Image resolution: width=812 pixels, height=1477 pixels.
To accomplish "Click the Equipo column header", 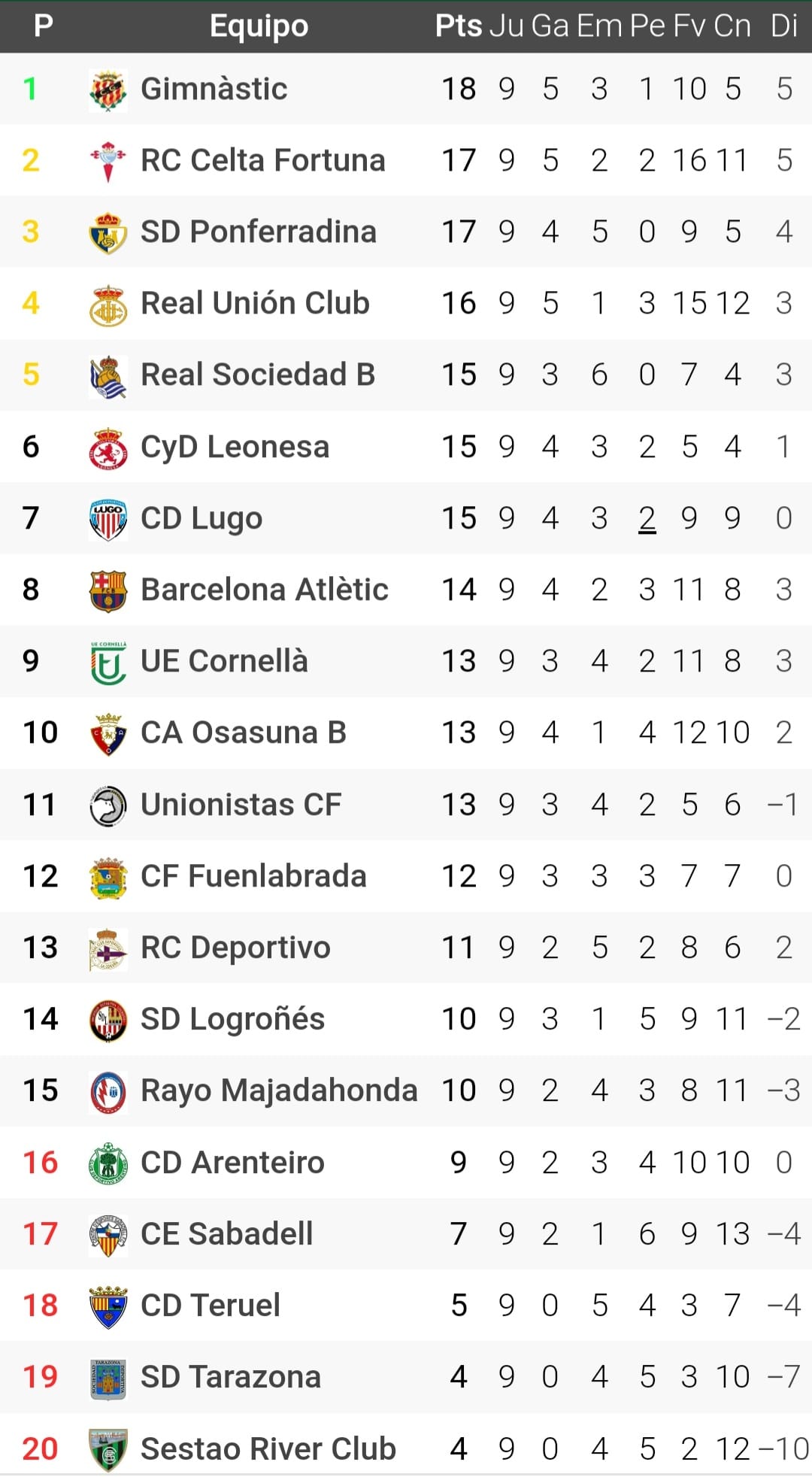I will point(259,26).
